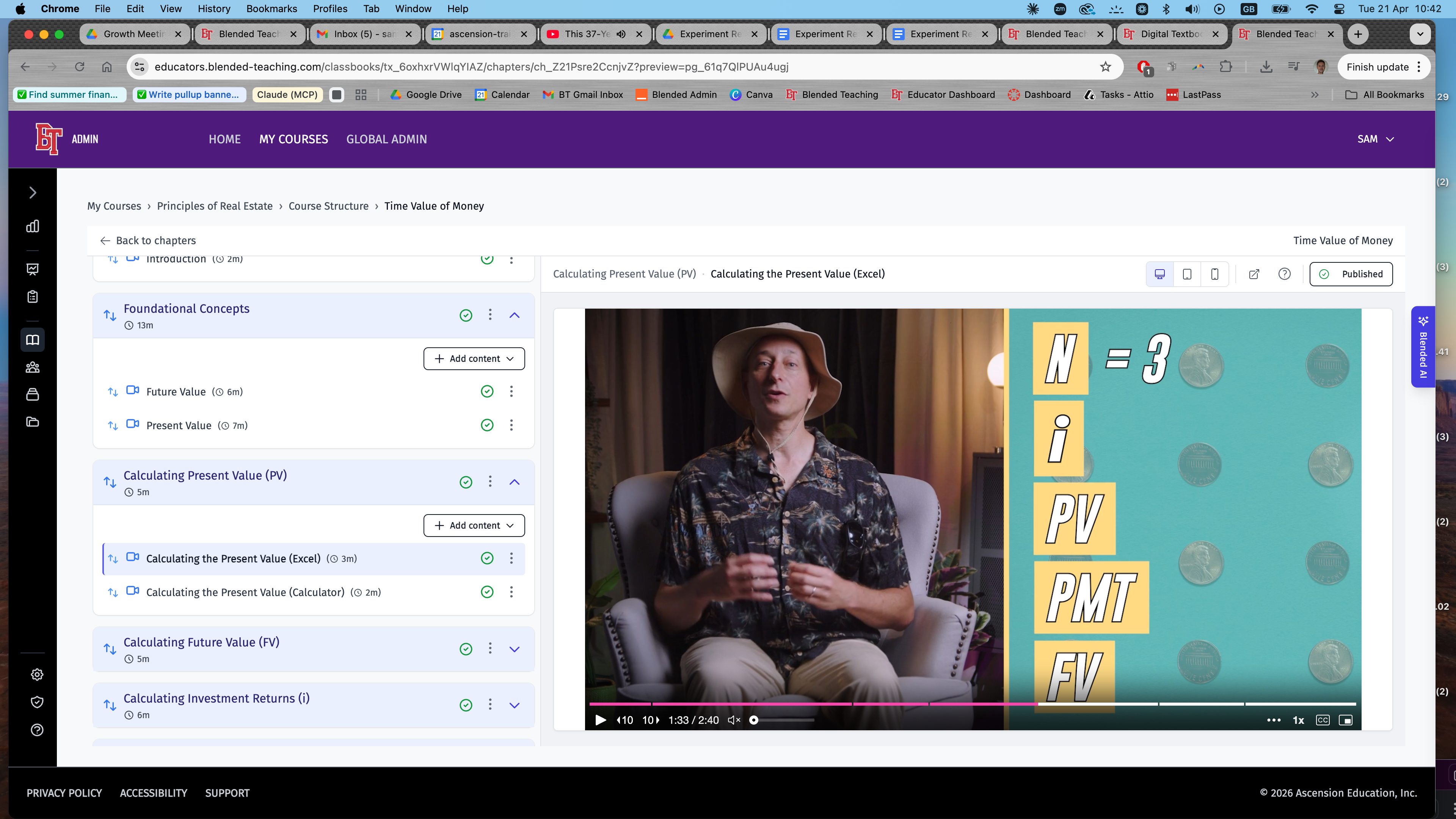Go to the GLOBAL ADMIN nav tab
Image resolution: width=1456 pixels, height=819 pixels.
tap(387, 139)
